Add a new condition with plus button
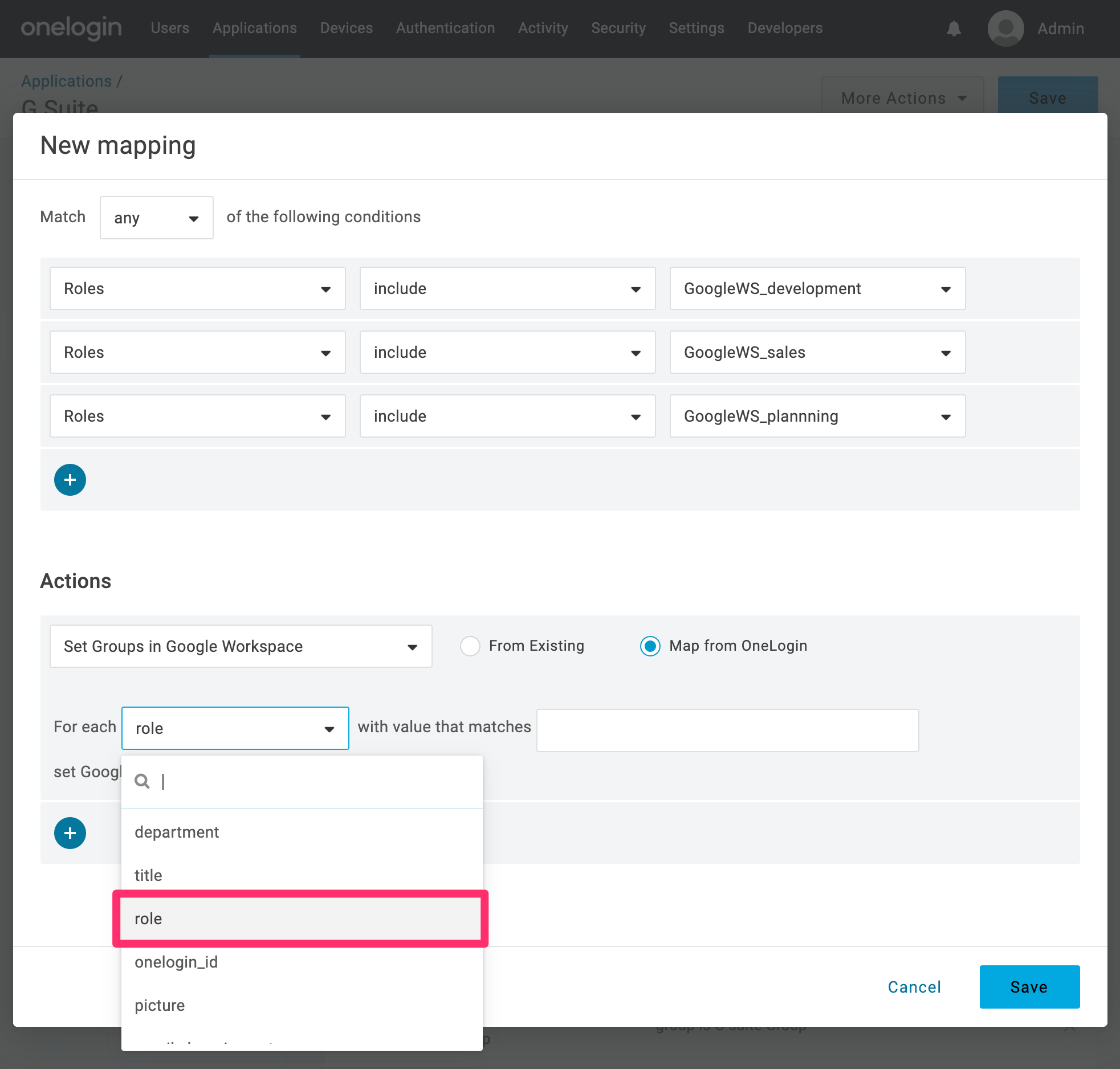The height and width of the screenshot is (1069, 1120). (70, 480)
